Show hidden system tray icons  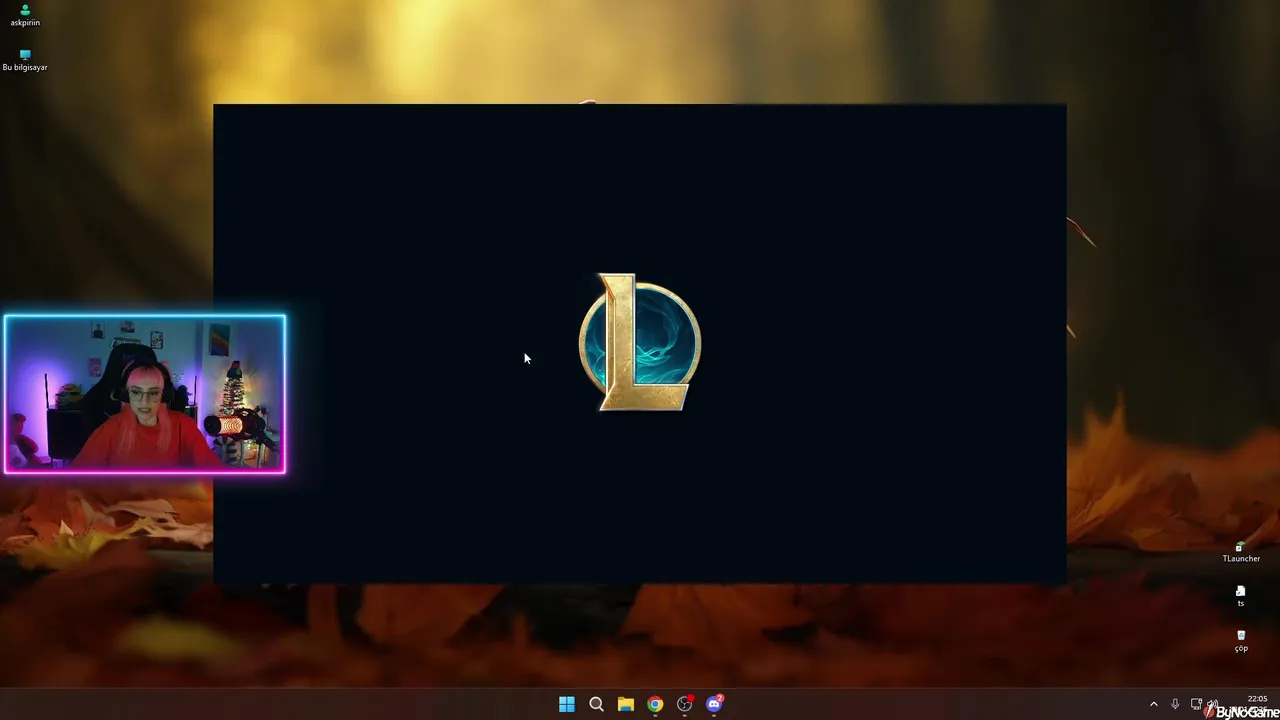point(1153,704)
